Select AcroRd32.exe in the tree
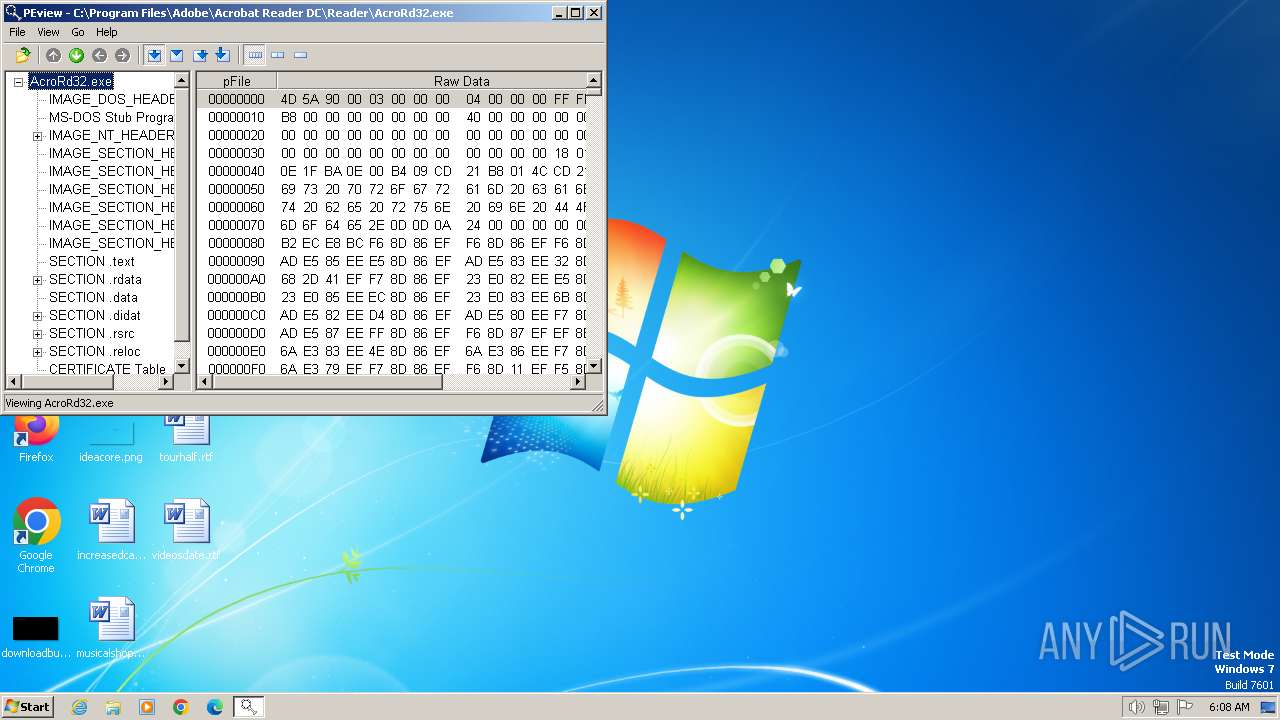Image resolution: width=1280 pixels, height=720 pixels. (70, 81)
